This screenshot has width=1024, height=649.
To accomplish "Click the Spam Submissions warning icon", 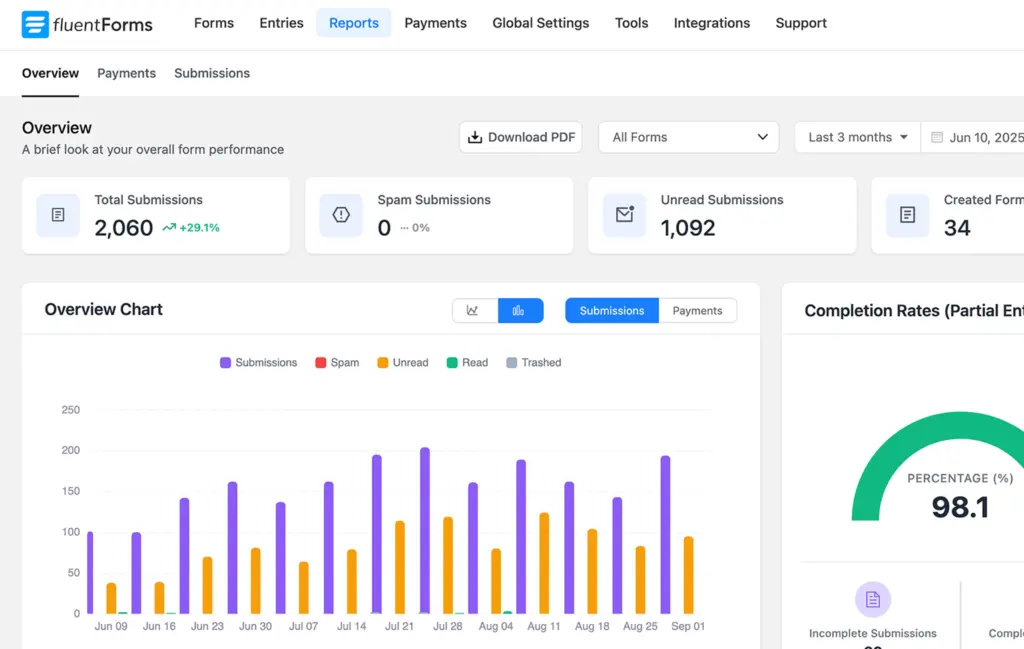I will click(x=341, y=215).
